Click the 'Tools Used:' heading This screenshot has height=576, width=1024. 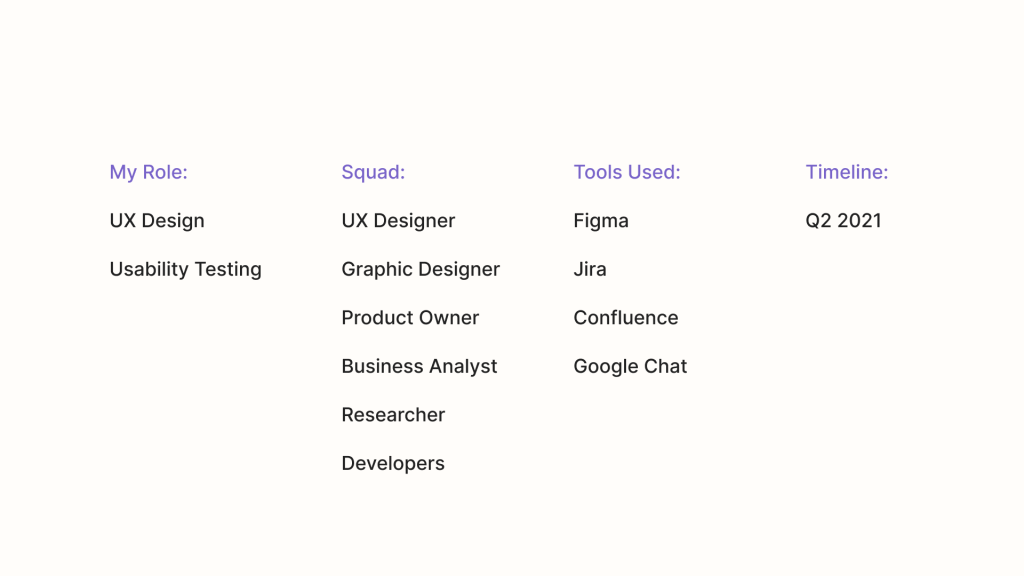pos(626,172)
